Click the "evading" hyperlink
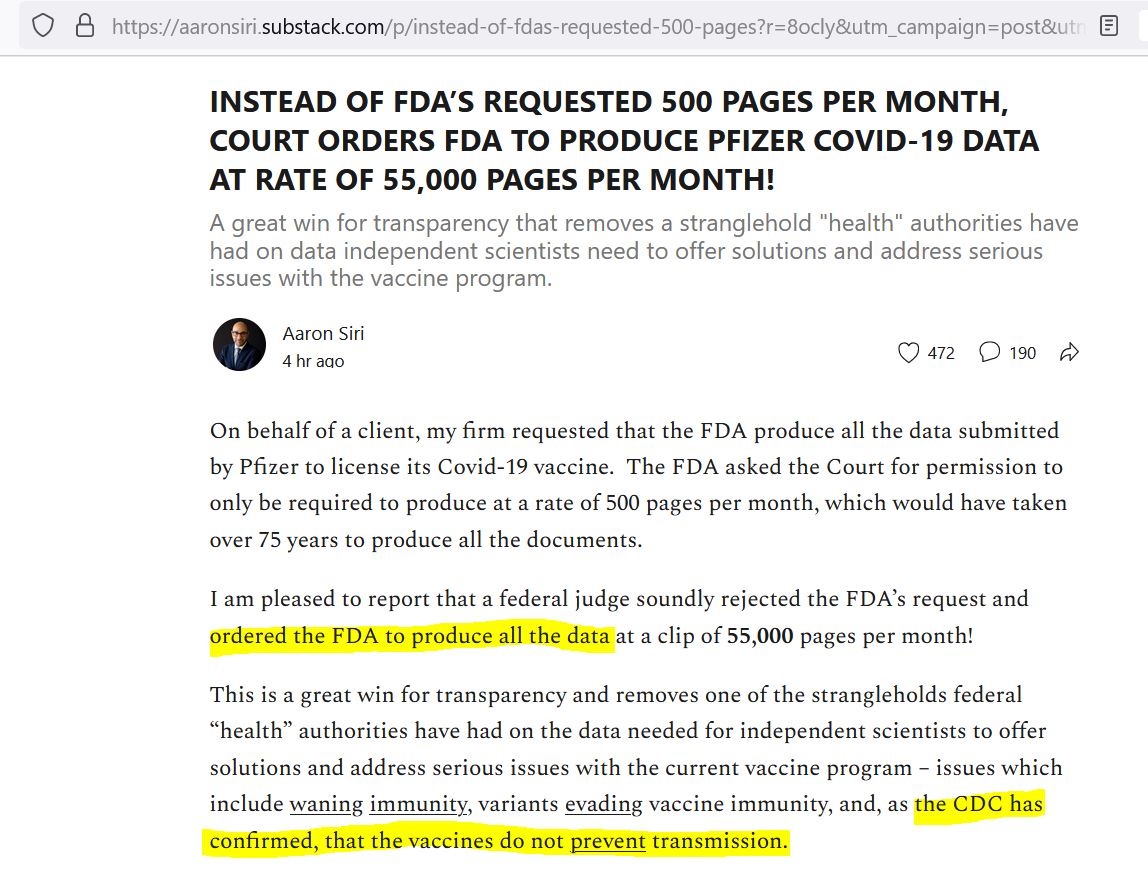1148x884 pixels. click(603, 804)
